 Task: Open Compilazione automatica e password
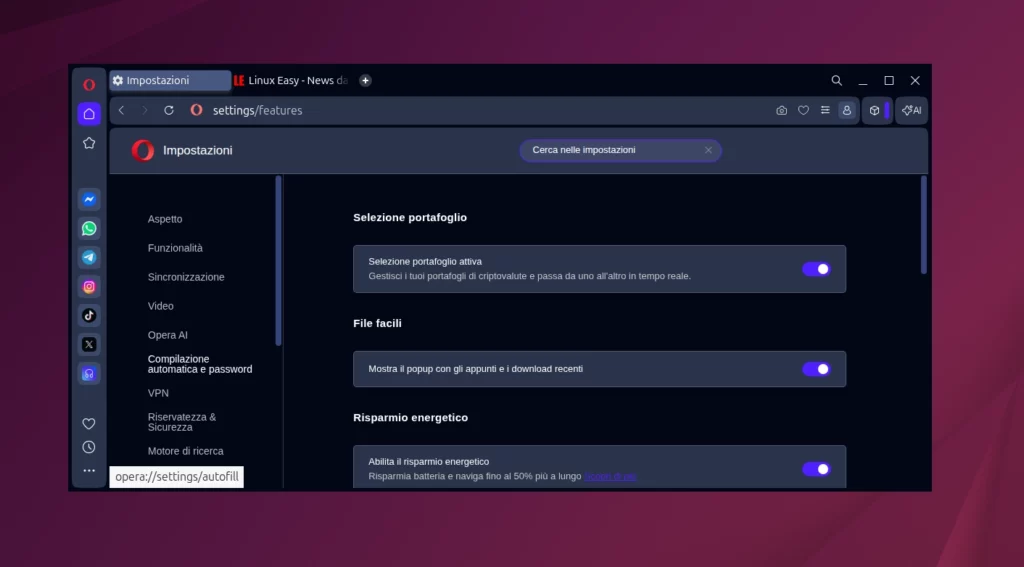click(x=200, y=364)
